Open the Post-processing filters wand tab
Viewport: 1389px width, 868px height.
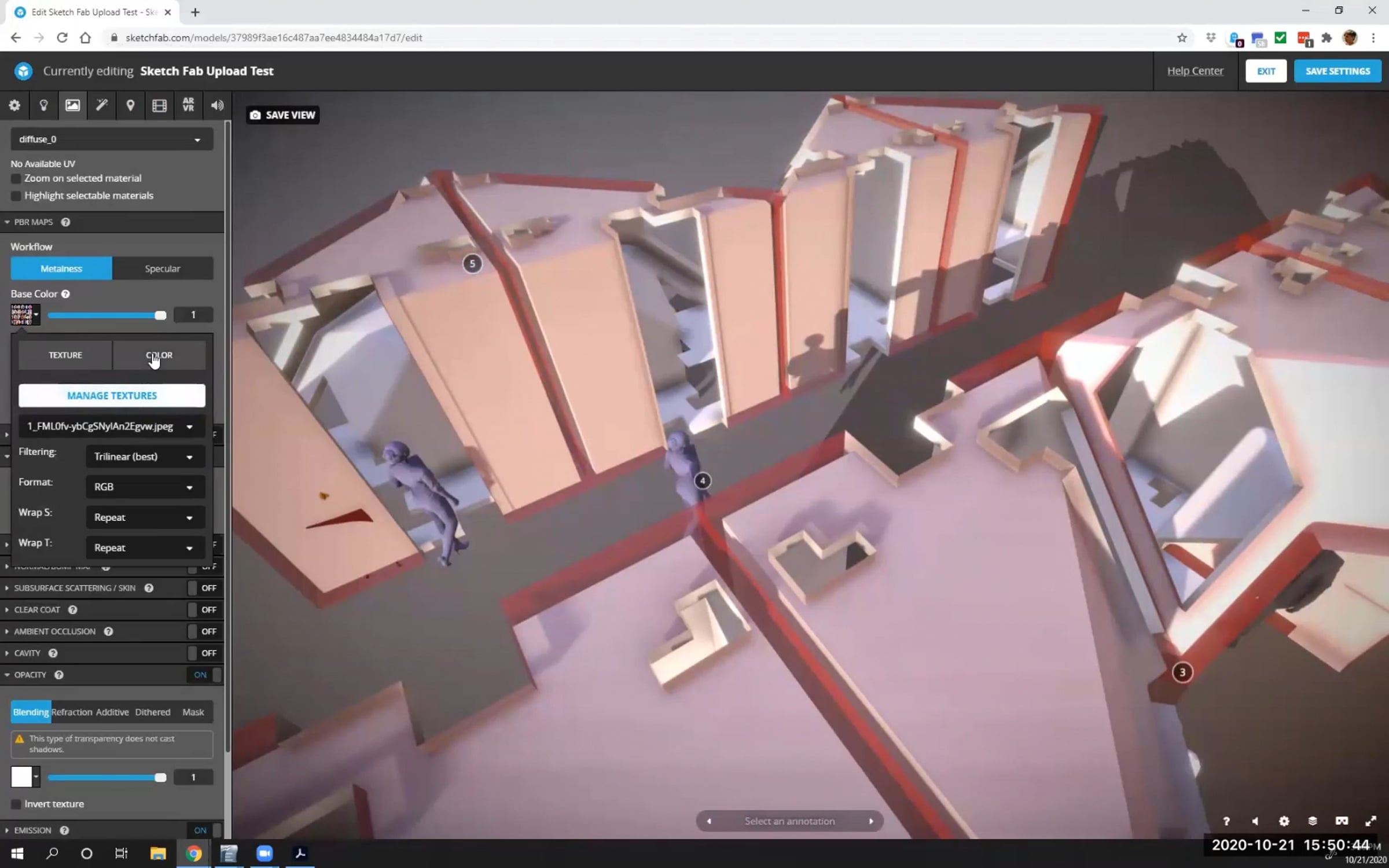tap(101, 105)
